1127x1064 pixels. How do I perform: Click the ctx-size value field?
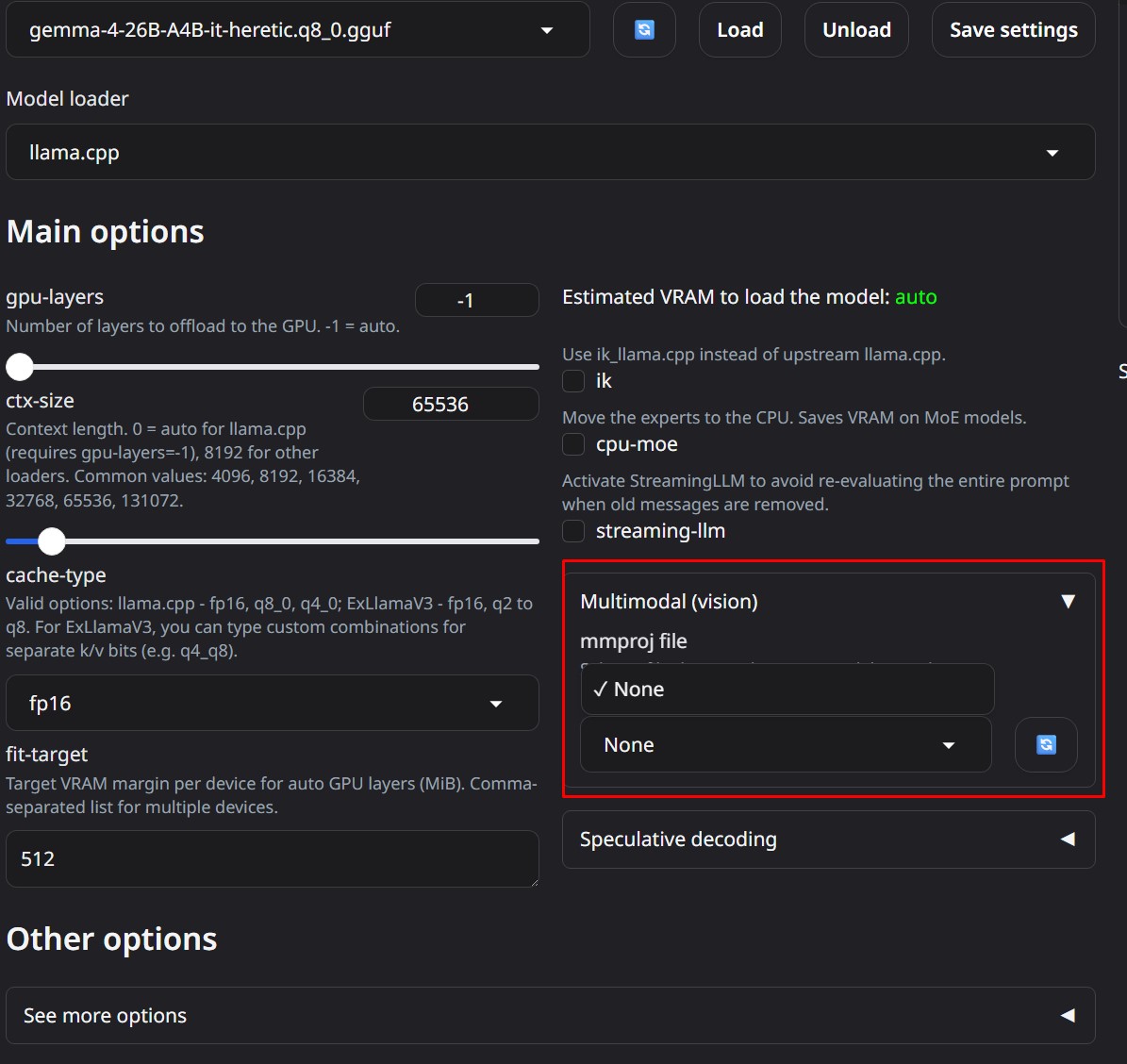click(x=451, y=404)
